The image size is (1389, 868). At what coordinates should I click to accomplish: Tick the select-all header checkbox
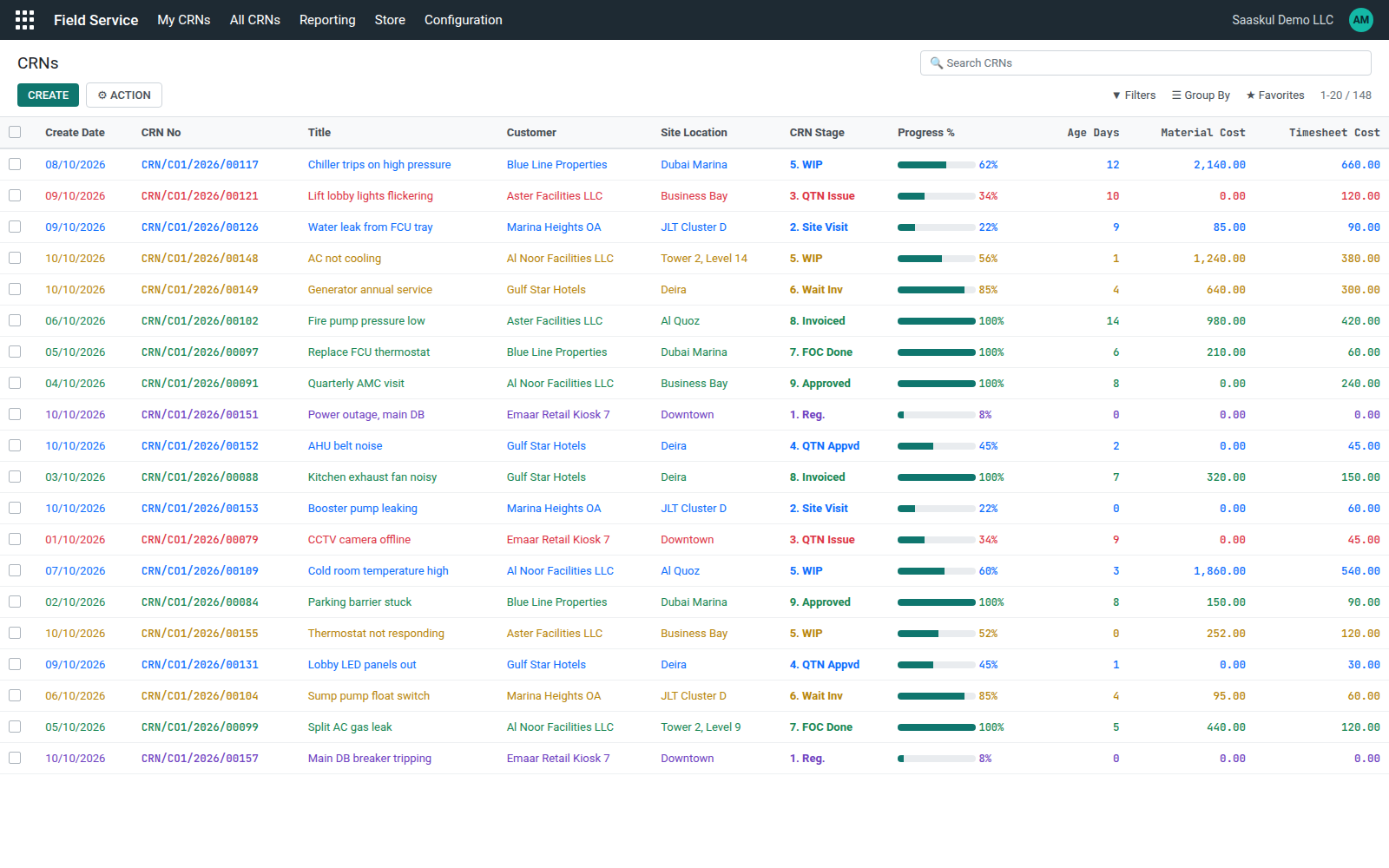15,132
